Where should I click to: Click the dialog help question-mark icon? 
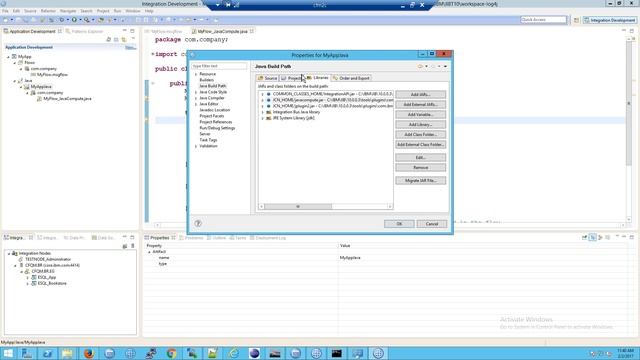tap(198, 223)
